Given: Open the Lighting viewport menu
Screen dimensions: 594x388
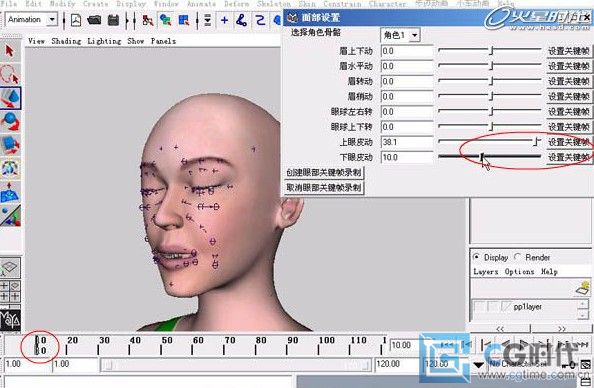Looking at the screenshot, I should click(x=104, y=41).
